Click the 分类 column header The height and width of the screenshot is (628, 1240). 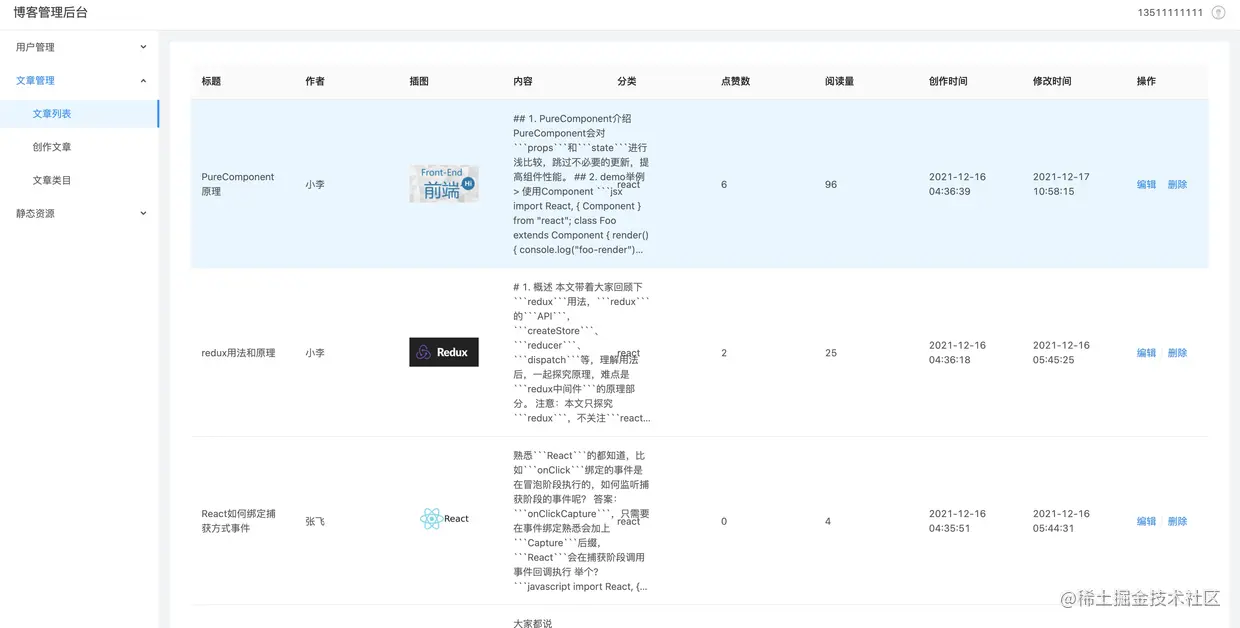[627, 81]
